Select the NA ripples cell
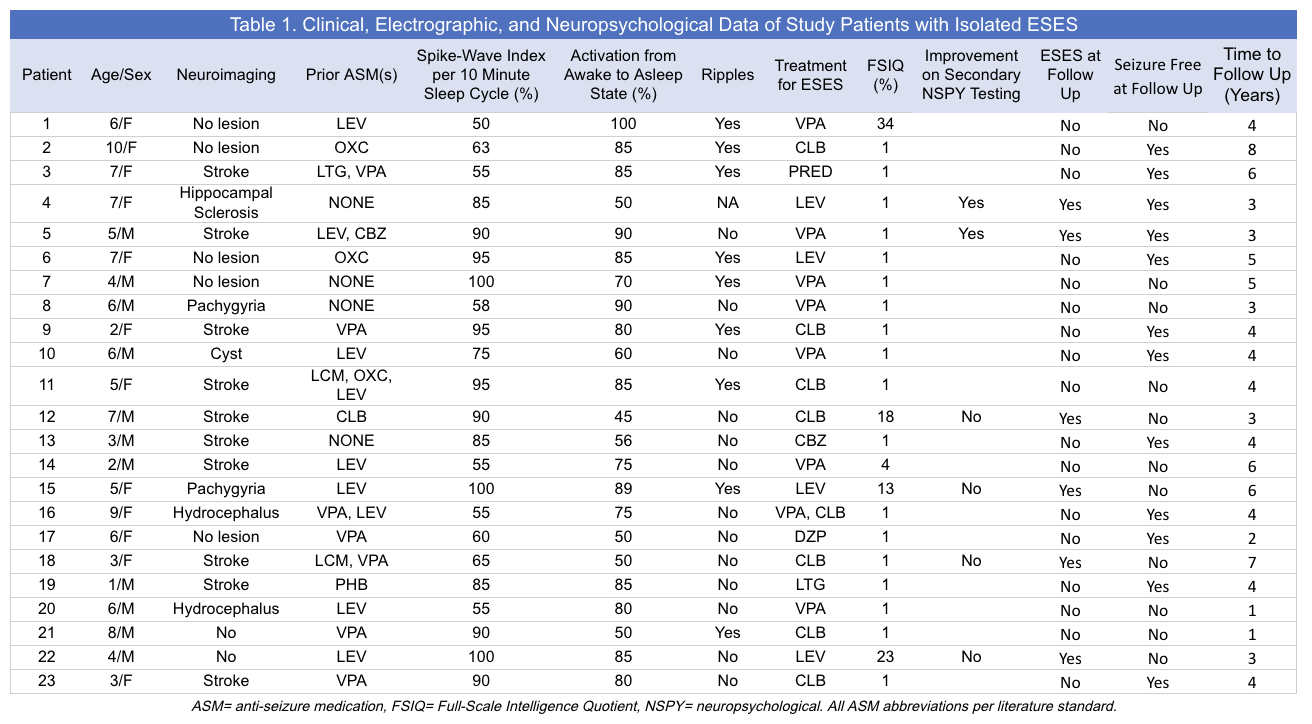The height and width of the screenshot is (724, 1312). [727, 203]
